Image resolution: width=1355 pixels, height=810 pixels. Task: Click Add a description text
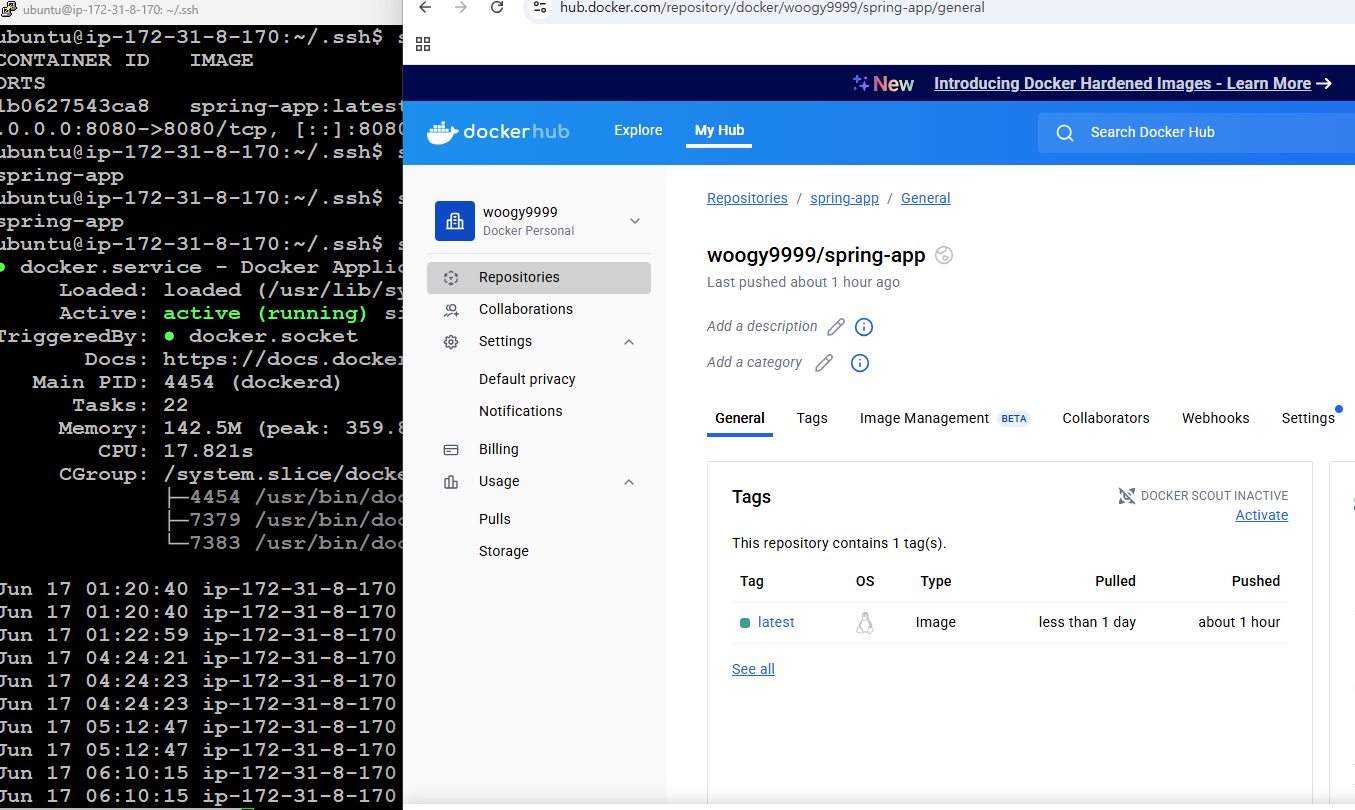(x=762, y=326)
